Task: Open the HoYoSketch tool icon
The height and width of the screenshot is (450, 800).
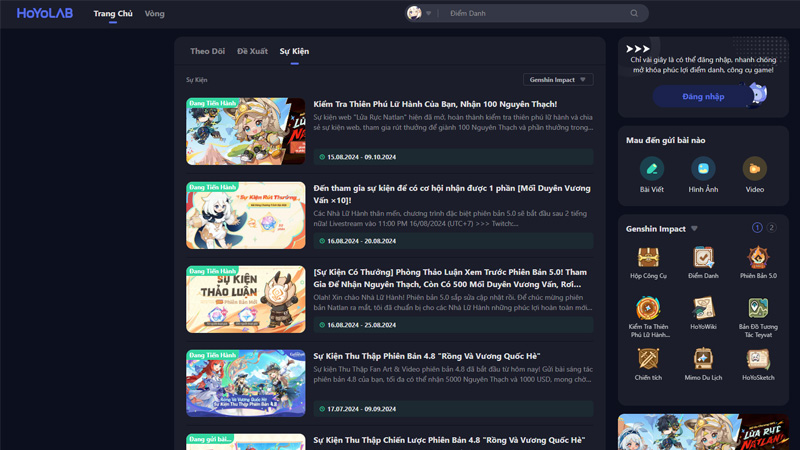Action: coord(758,359)
